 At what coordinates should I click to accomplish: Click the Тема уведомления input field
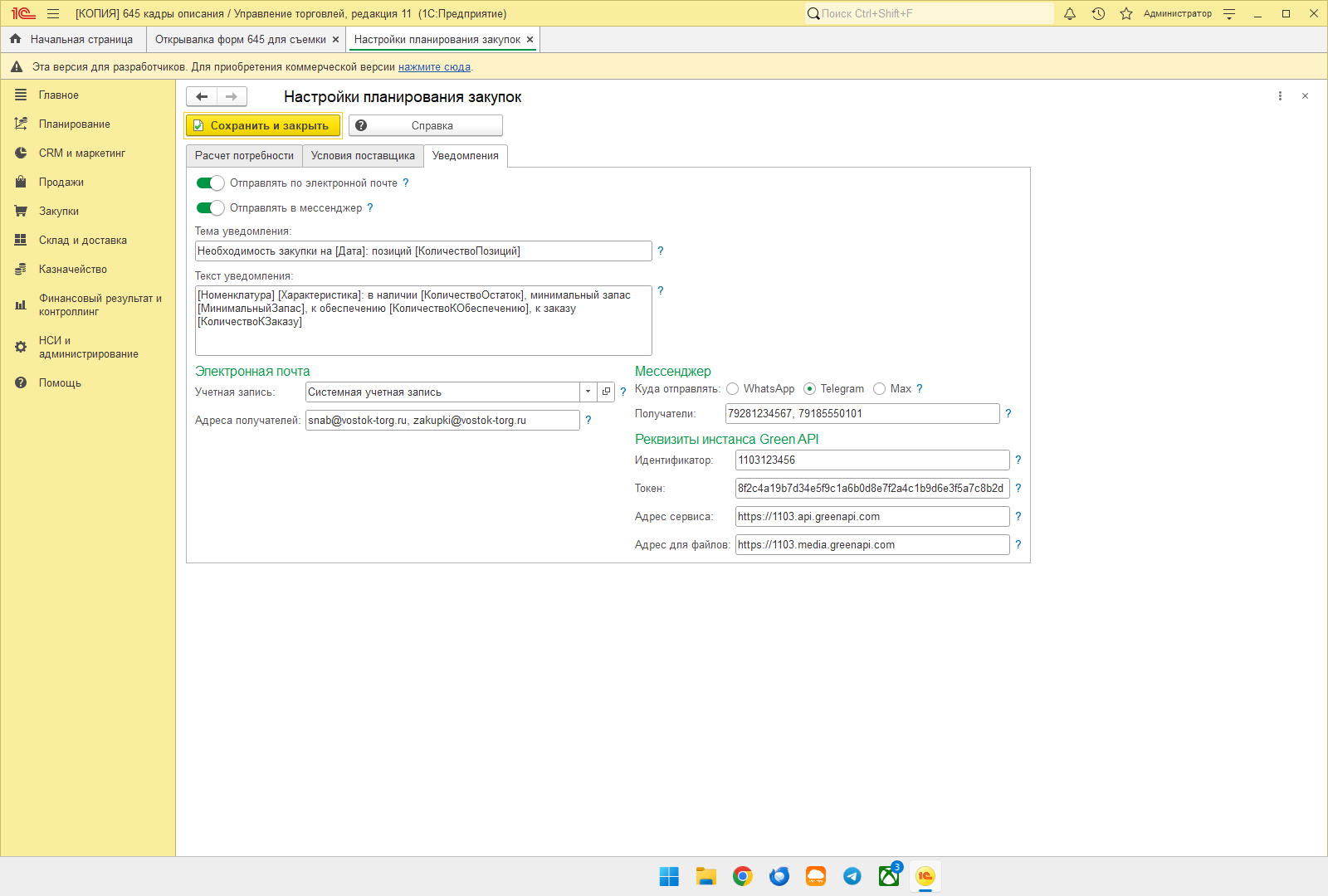pos(423,251)
